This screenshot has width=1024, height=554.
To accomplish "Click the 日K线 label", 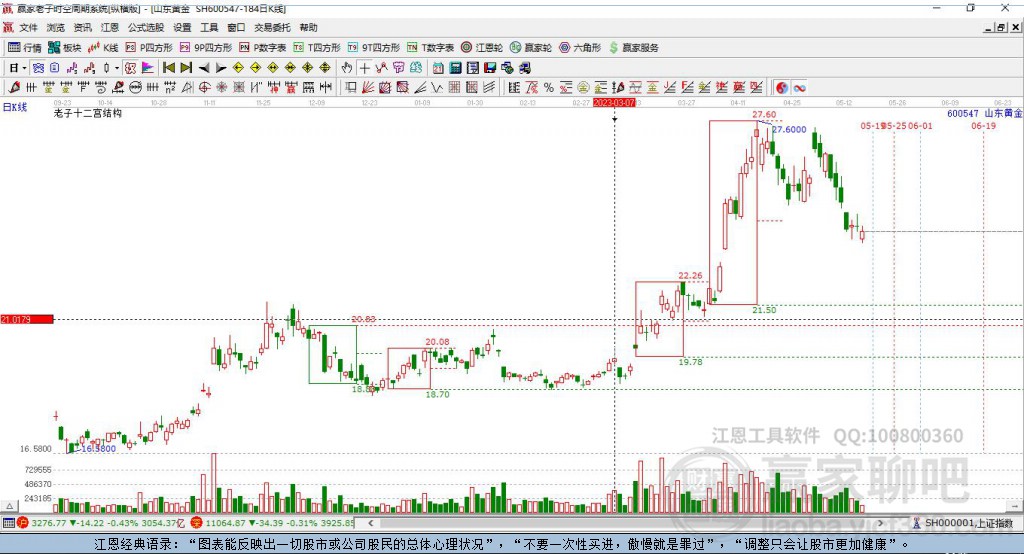I will [x=15, y=107].
